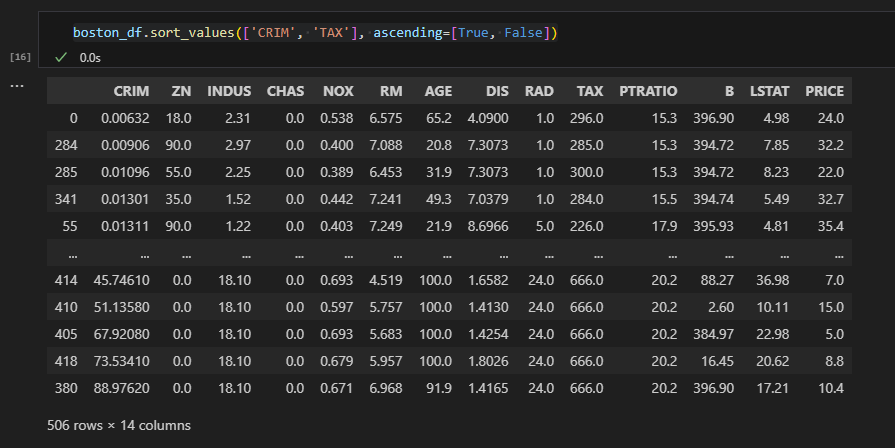895x448 pixels.
Task: Click PRICE value 10.4
Action: pos(831,389)
